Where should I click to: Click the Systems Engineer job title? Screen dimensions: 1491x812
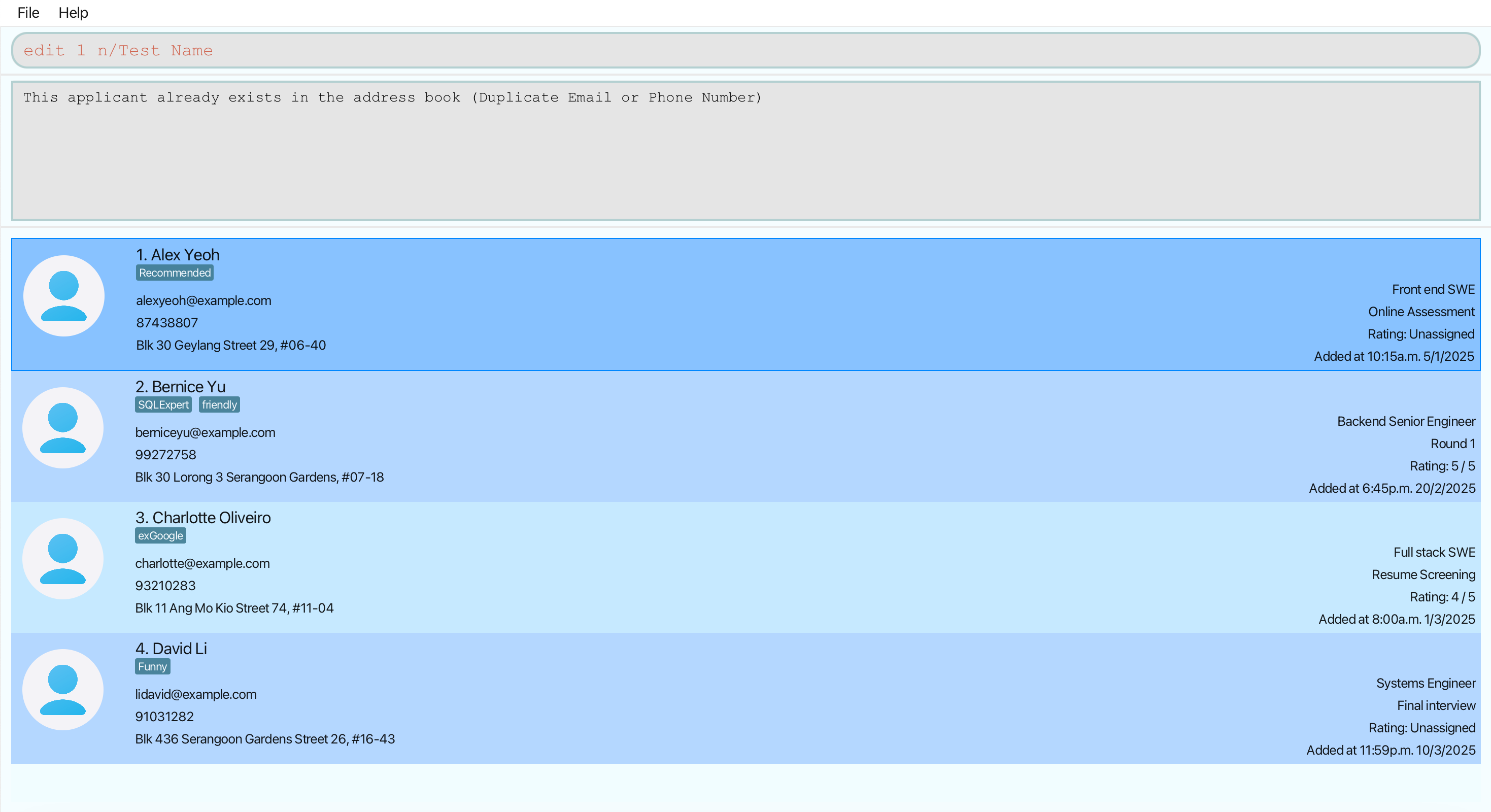[1426, 683]
